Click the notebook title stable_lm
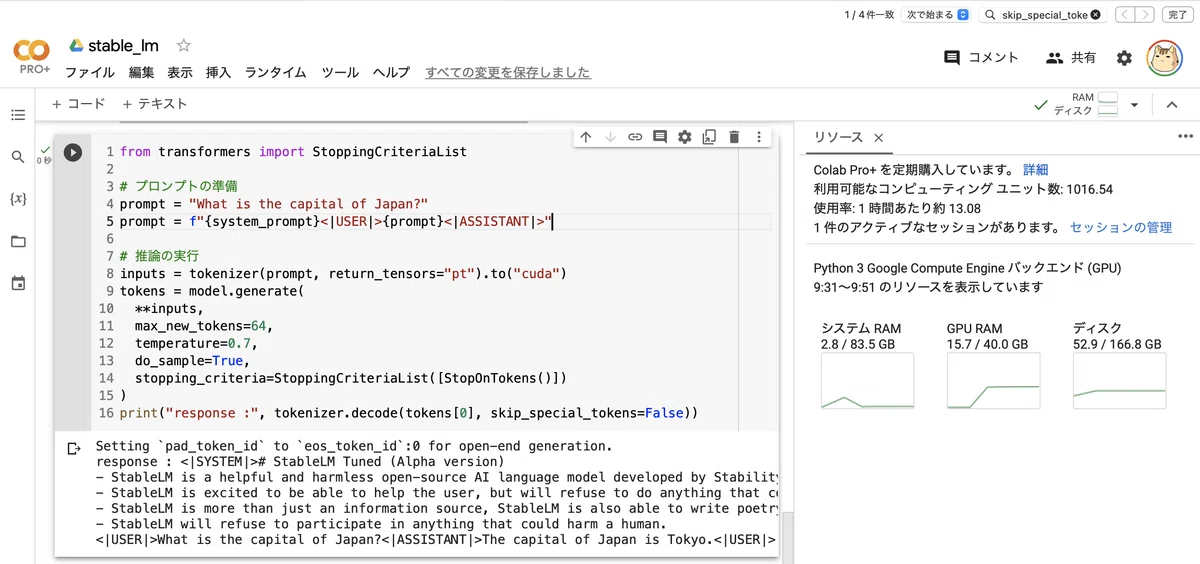Viewport: 1200px width, 564px height. tap(123, 45)
